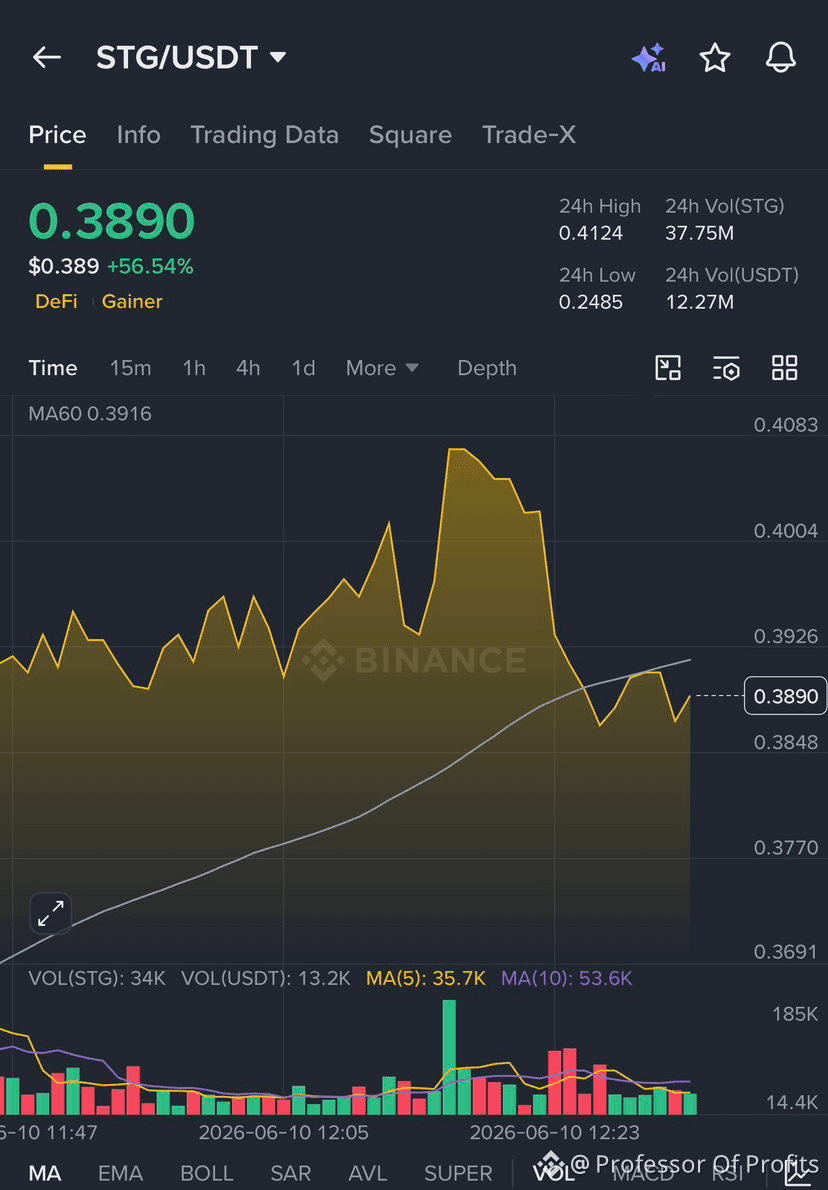The image size is (828, 1190).
Task: Enable the SUPER indicator
Action: coord(458,1173)
